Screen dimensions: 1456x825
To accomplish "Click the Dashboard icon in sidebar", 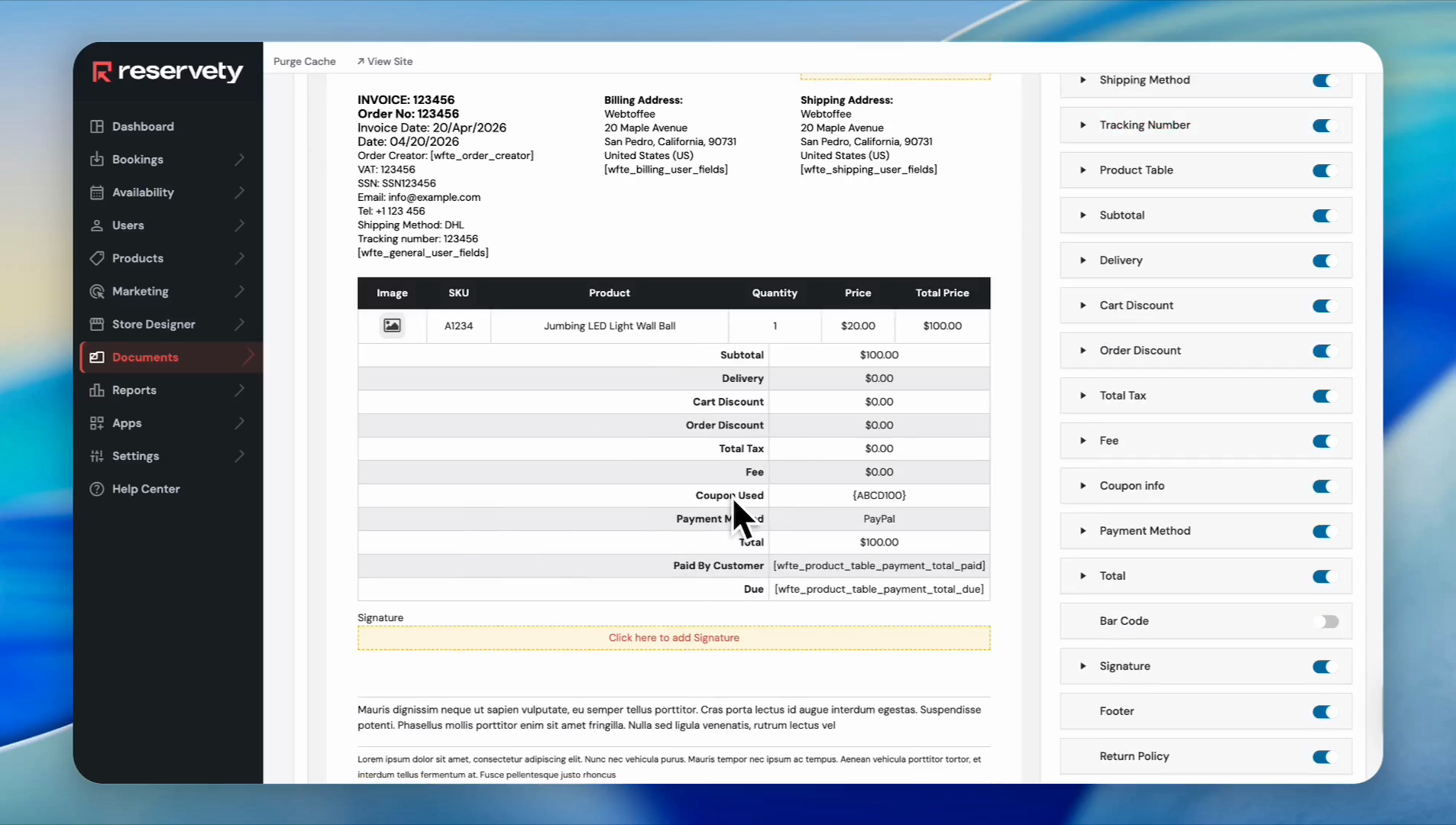I will 97,127.
